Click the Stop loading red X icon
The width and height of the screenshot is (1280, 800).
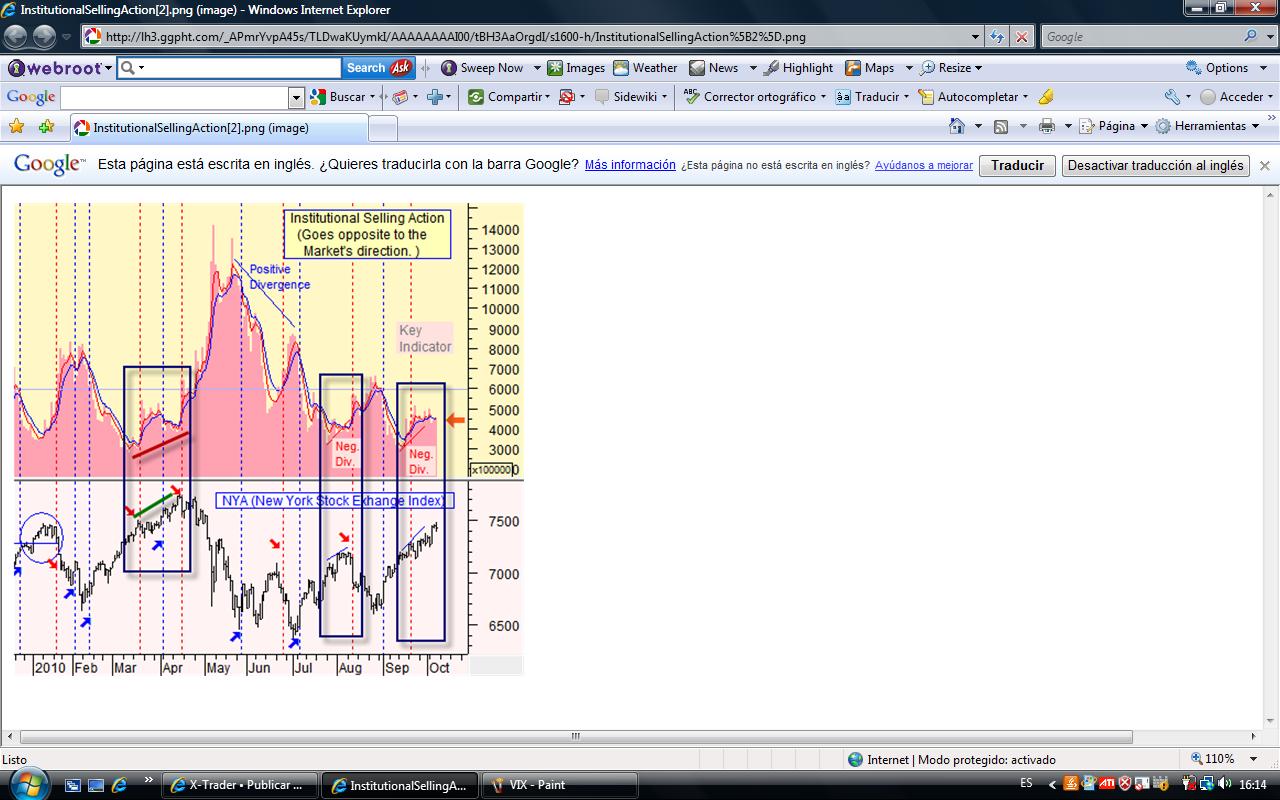1021,37
